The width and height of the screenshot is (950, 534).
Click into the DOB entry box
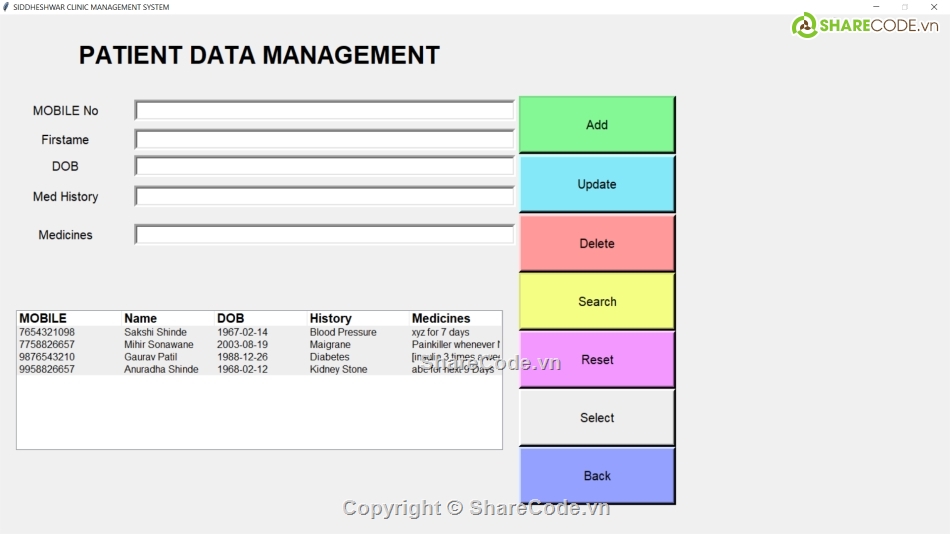[x=324, y=166]
